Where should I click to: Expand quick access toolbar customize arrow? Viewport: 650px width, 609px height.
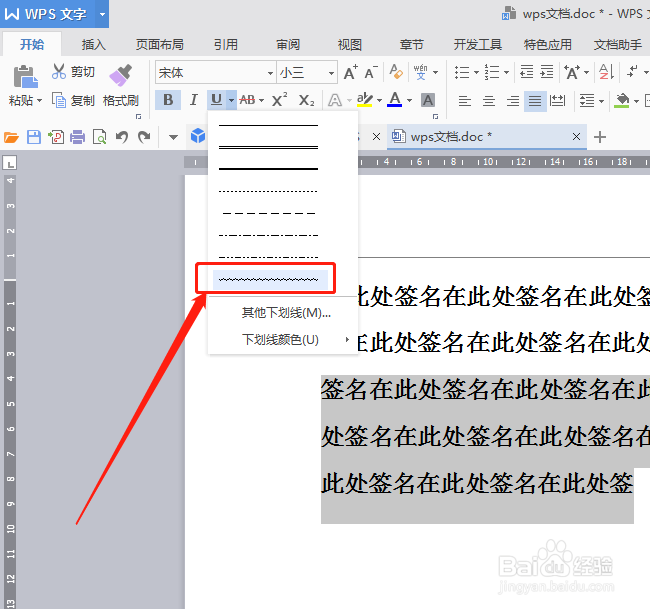[x=173, y=137]
